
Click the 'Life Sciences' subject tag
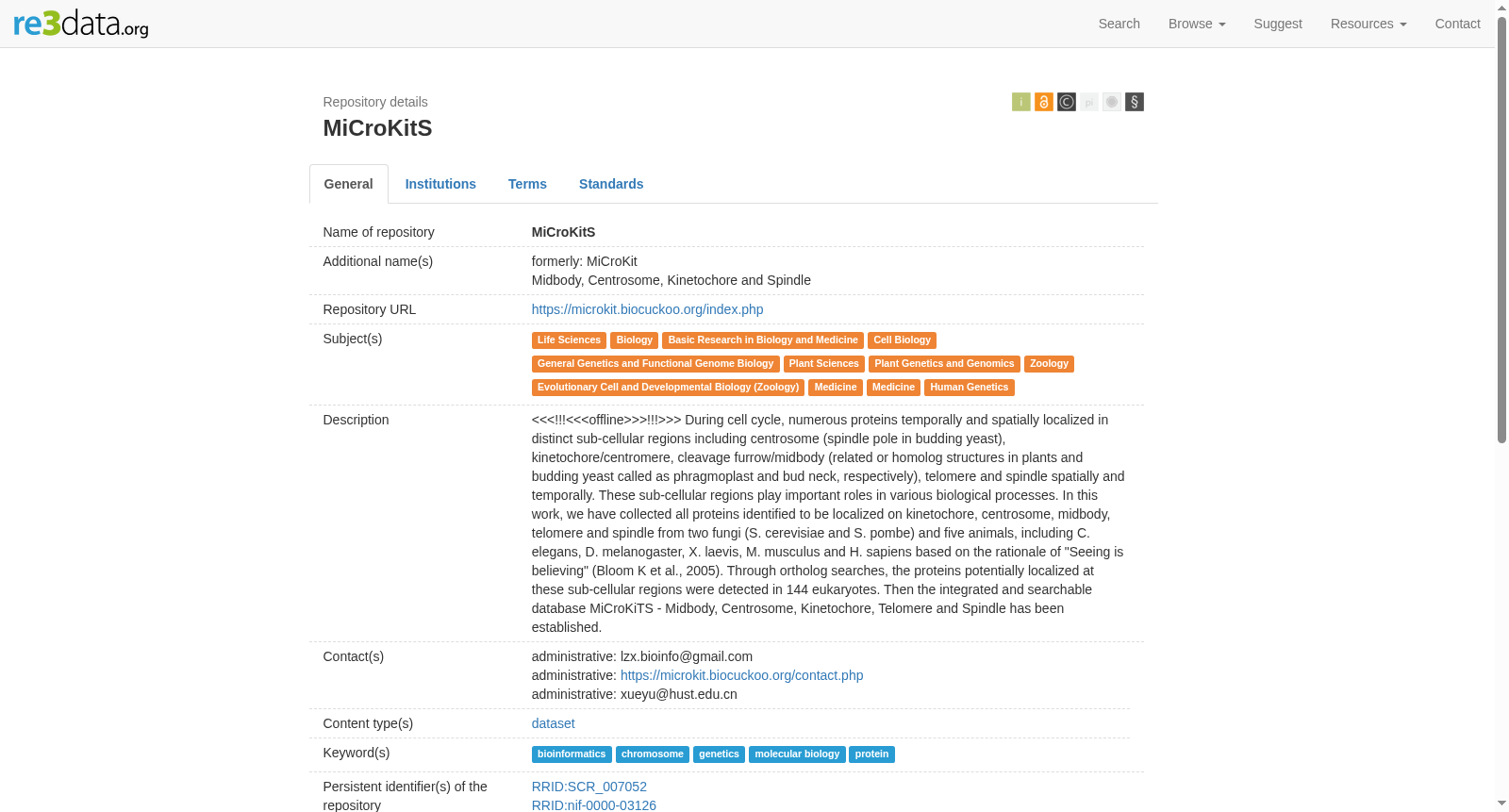click(x=569, y=340)
